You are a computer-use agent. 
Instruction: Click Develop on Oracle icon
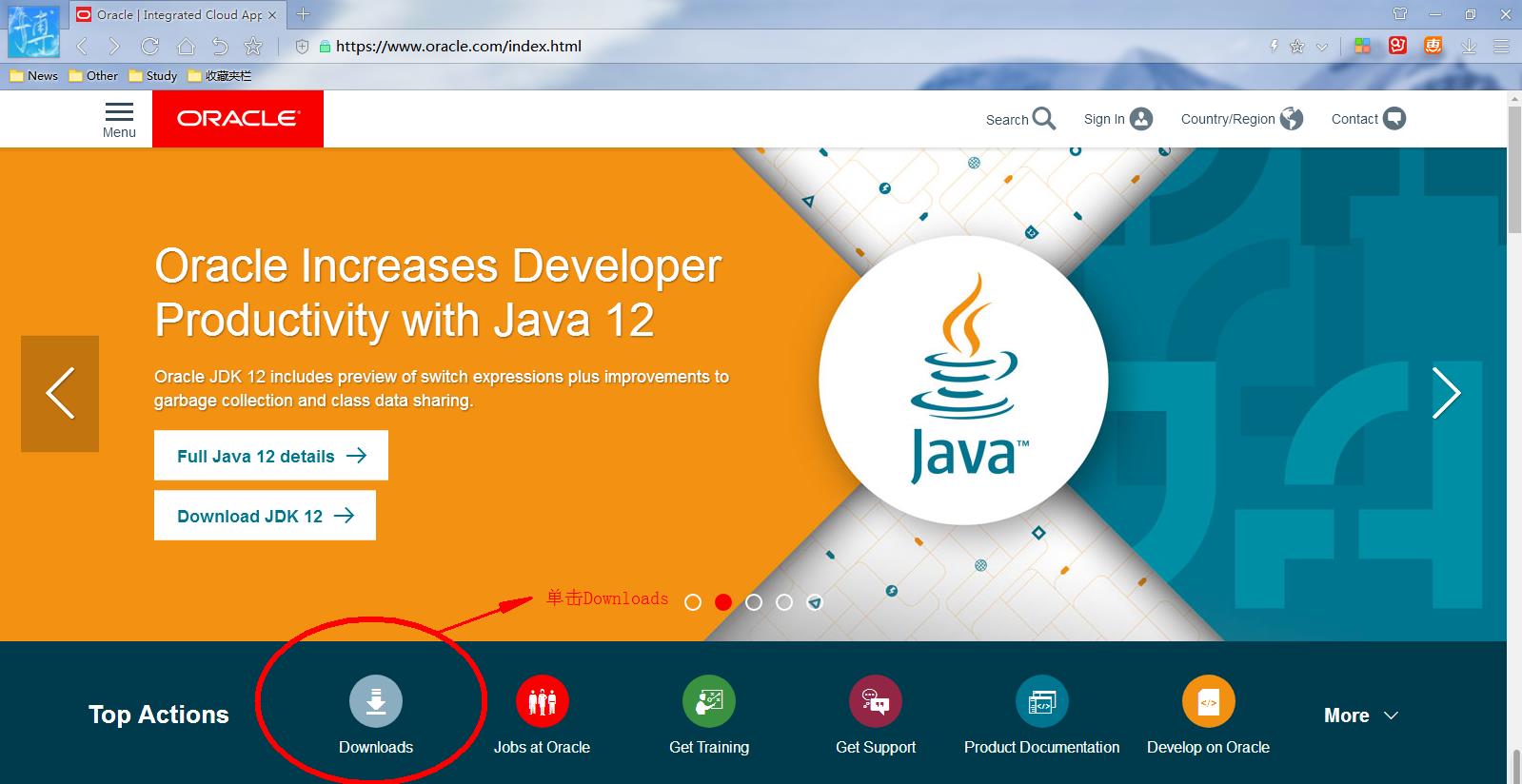[1209, 701]
